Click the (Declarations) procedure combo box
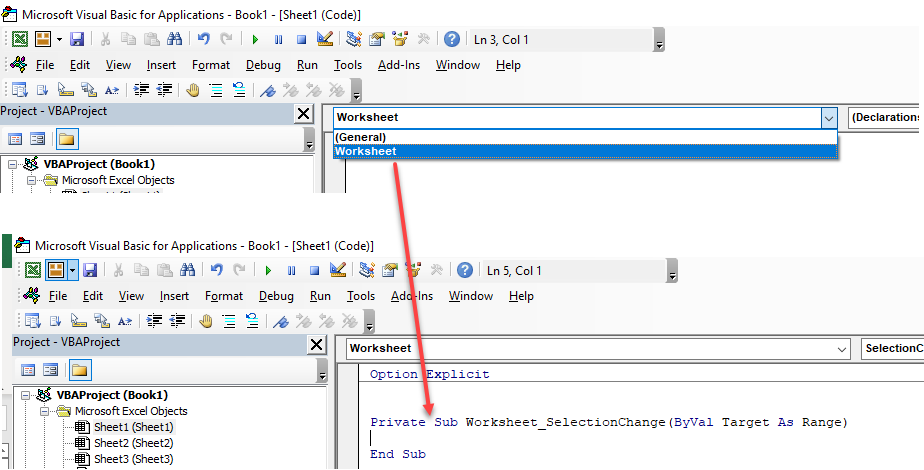Screen dimensions: 924x470 (x=886, y=118)
